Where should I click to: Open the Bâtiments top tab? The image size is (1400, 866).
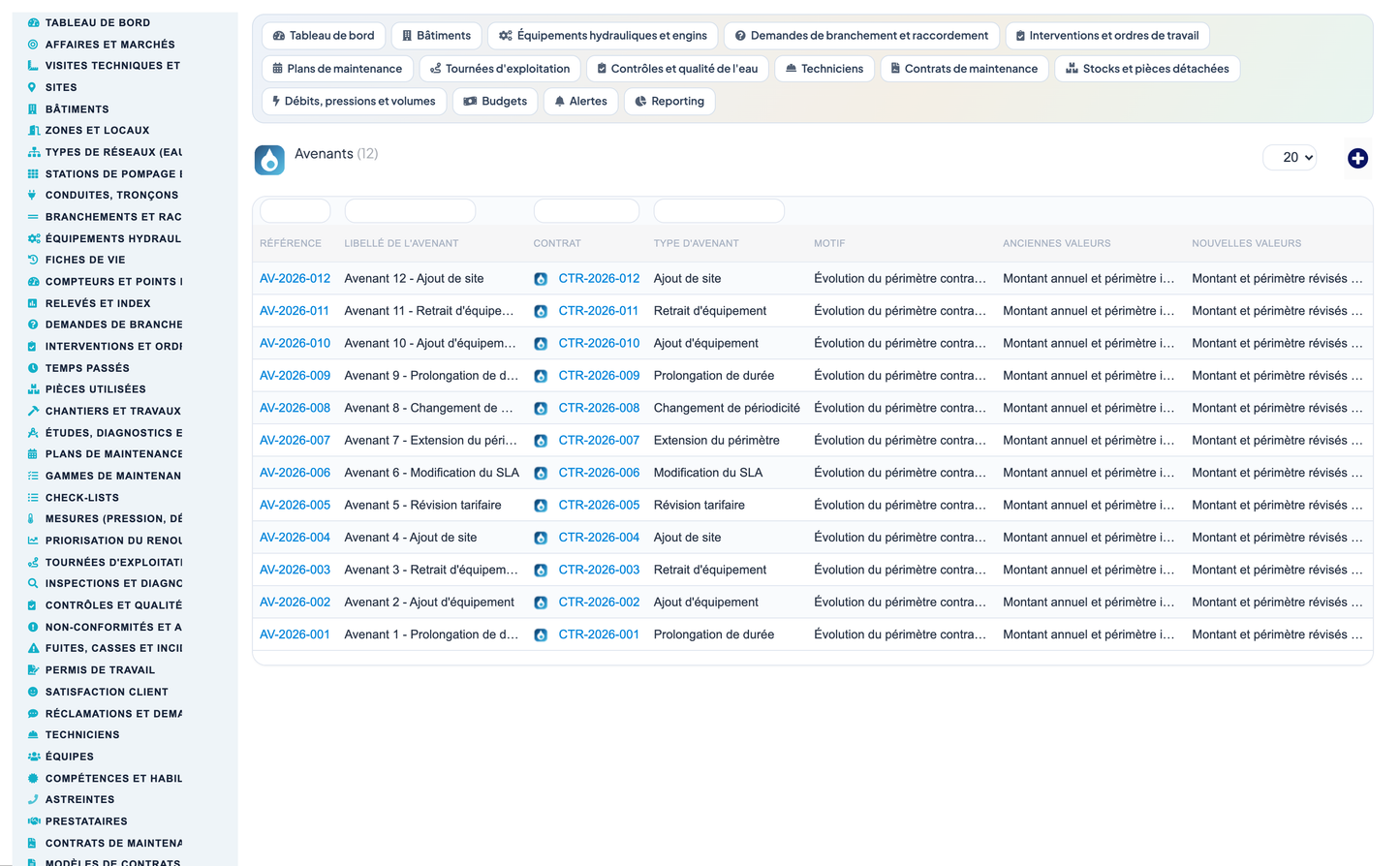[437, 36]
